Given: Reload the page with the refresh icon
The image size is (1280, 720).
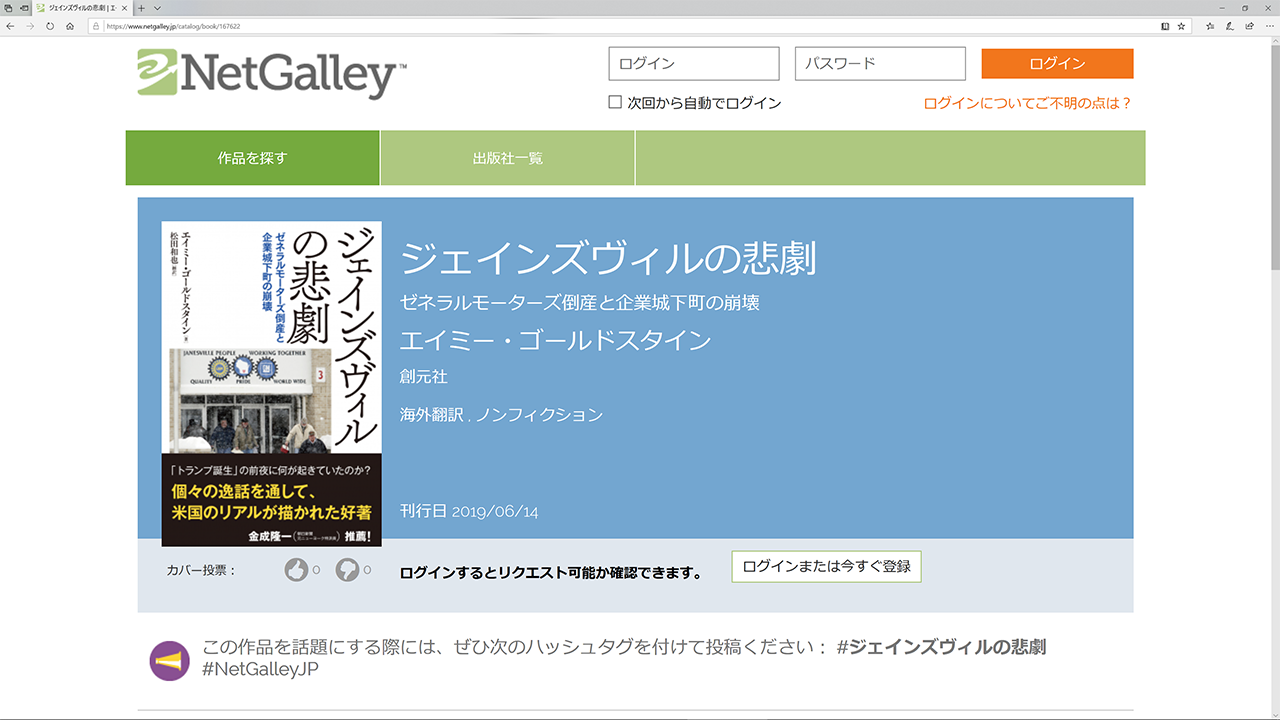Looking at the screenshot, I should click(x=50, y=26).
